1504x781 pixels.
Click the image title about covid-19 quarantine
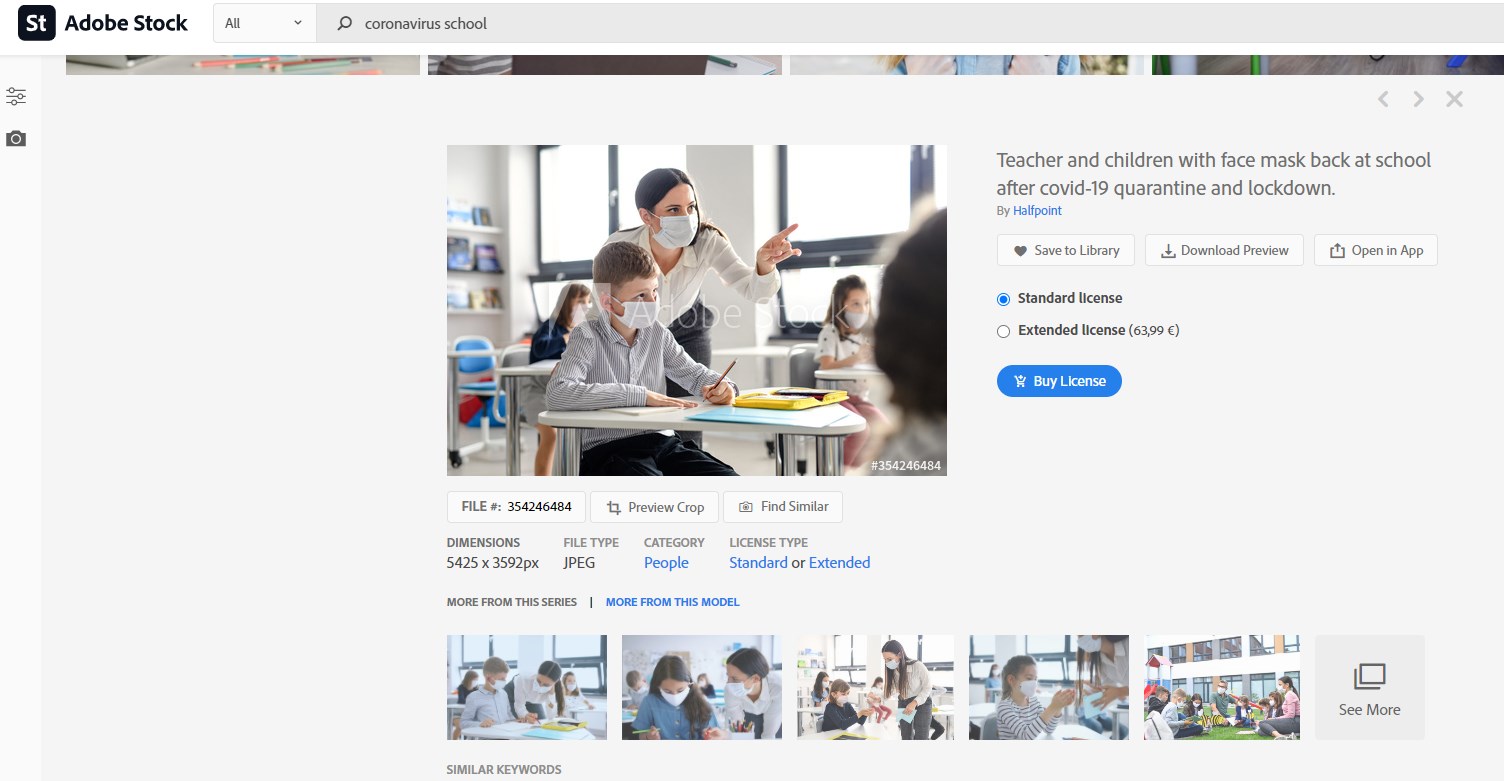1214,174
